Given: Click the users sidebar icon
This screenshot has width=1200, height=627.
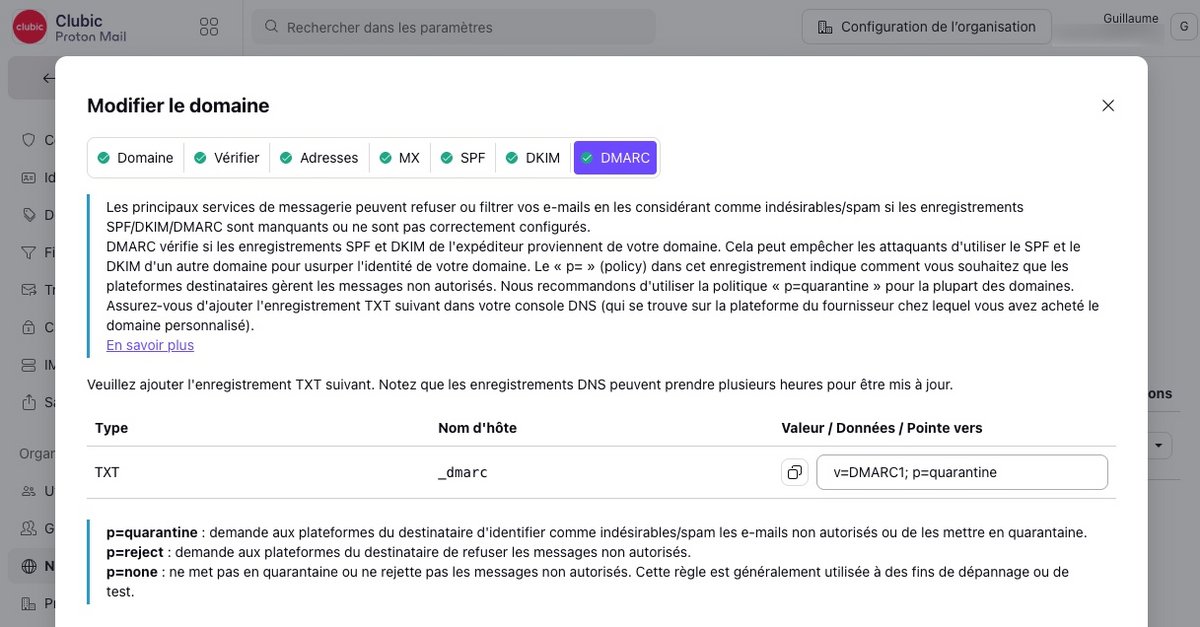Looking at the screenshot, I should [29, 491].
